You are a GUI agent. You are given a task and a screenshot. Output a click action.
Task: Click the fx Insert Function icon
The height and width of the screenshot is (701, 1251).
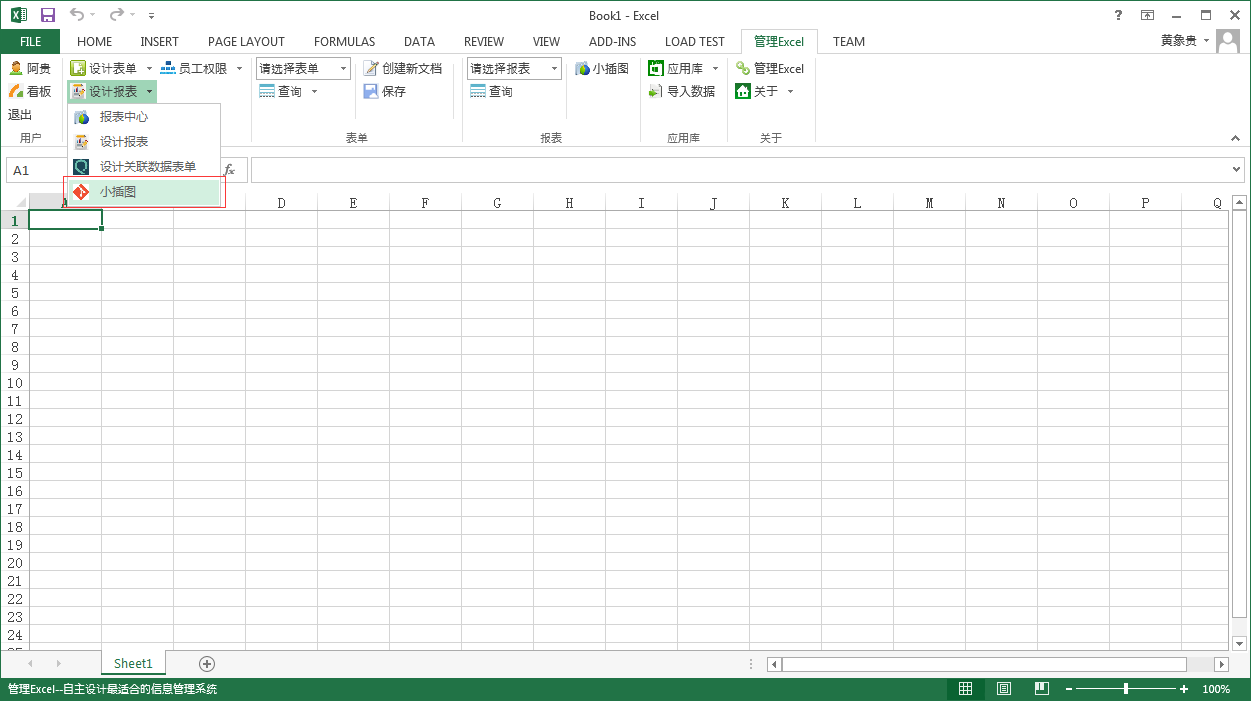(x=229, y=170)
